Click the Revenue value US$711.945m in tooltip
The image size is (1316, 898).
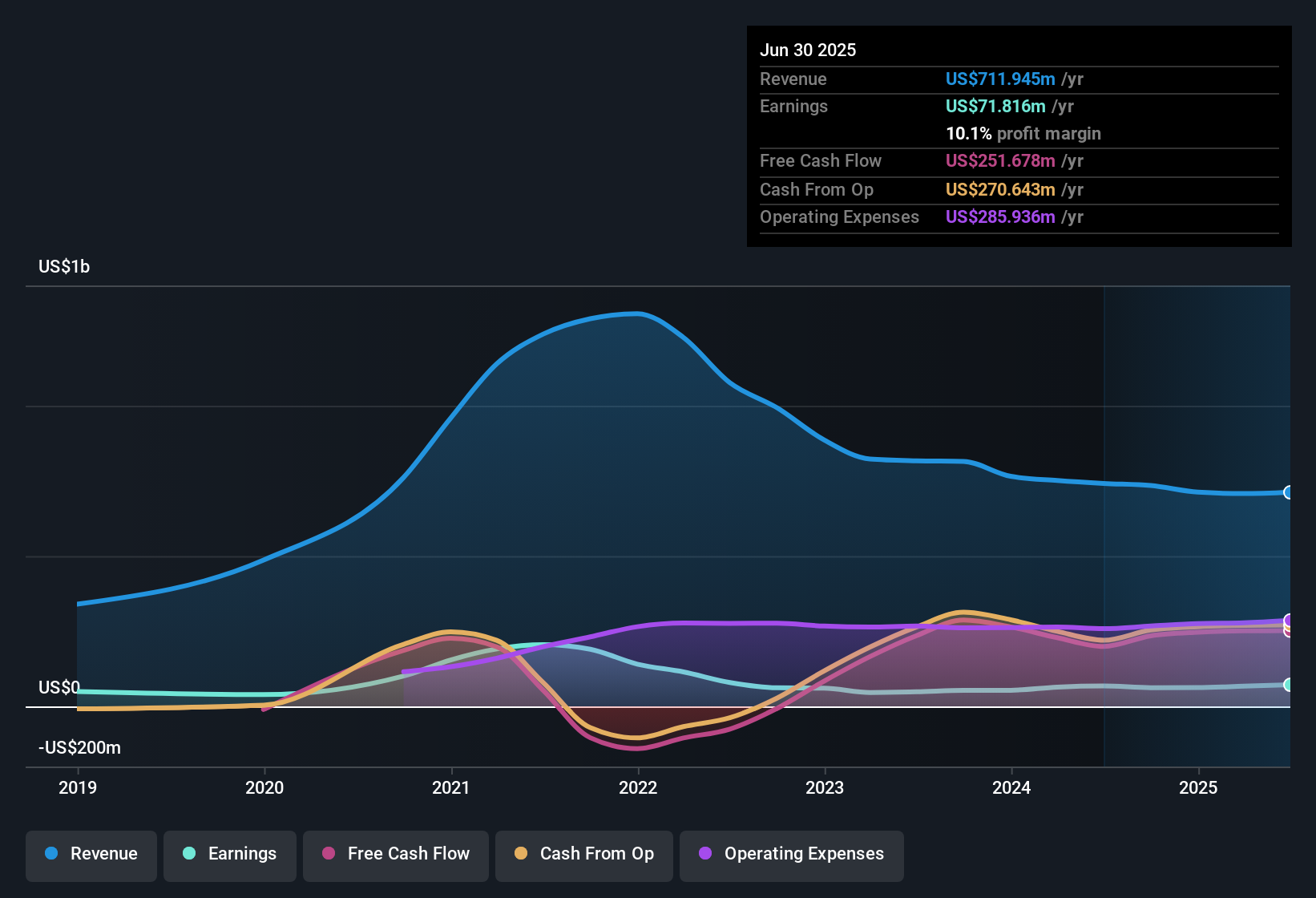coord(1000,79)
